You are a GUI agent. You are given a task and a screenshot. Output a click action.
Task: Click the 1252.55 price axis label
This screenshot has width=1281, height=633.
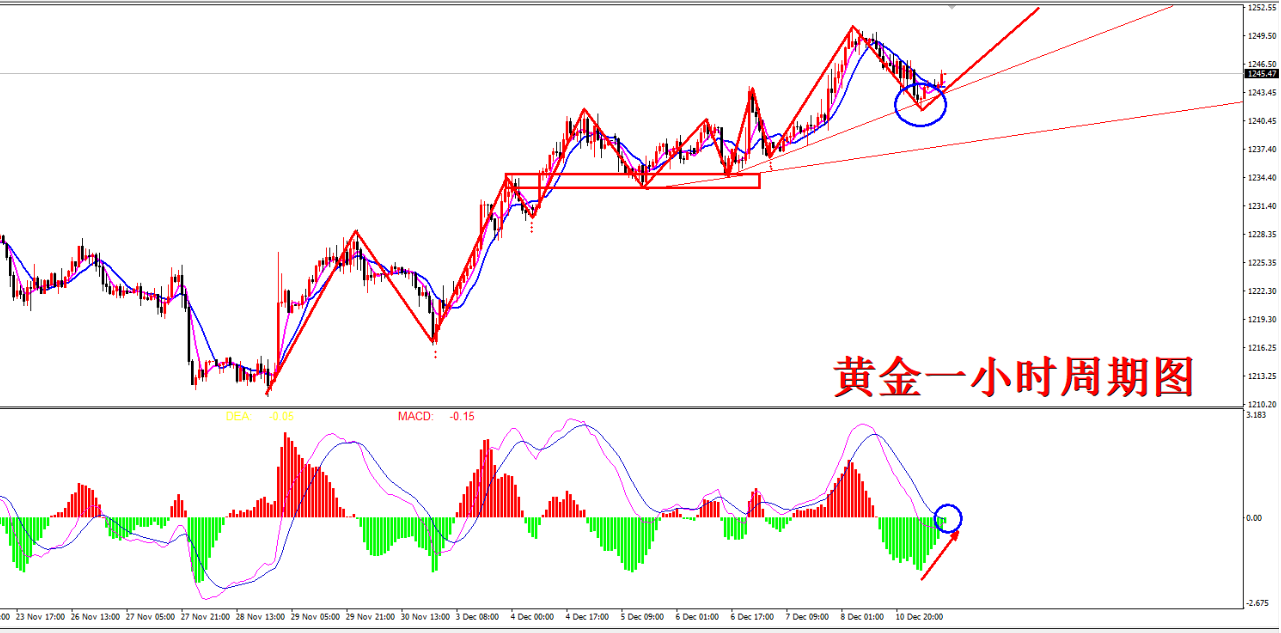tap(1262, 8)
